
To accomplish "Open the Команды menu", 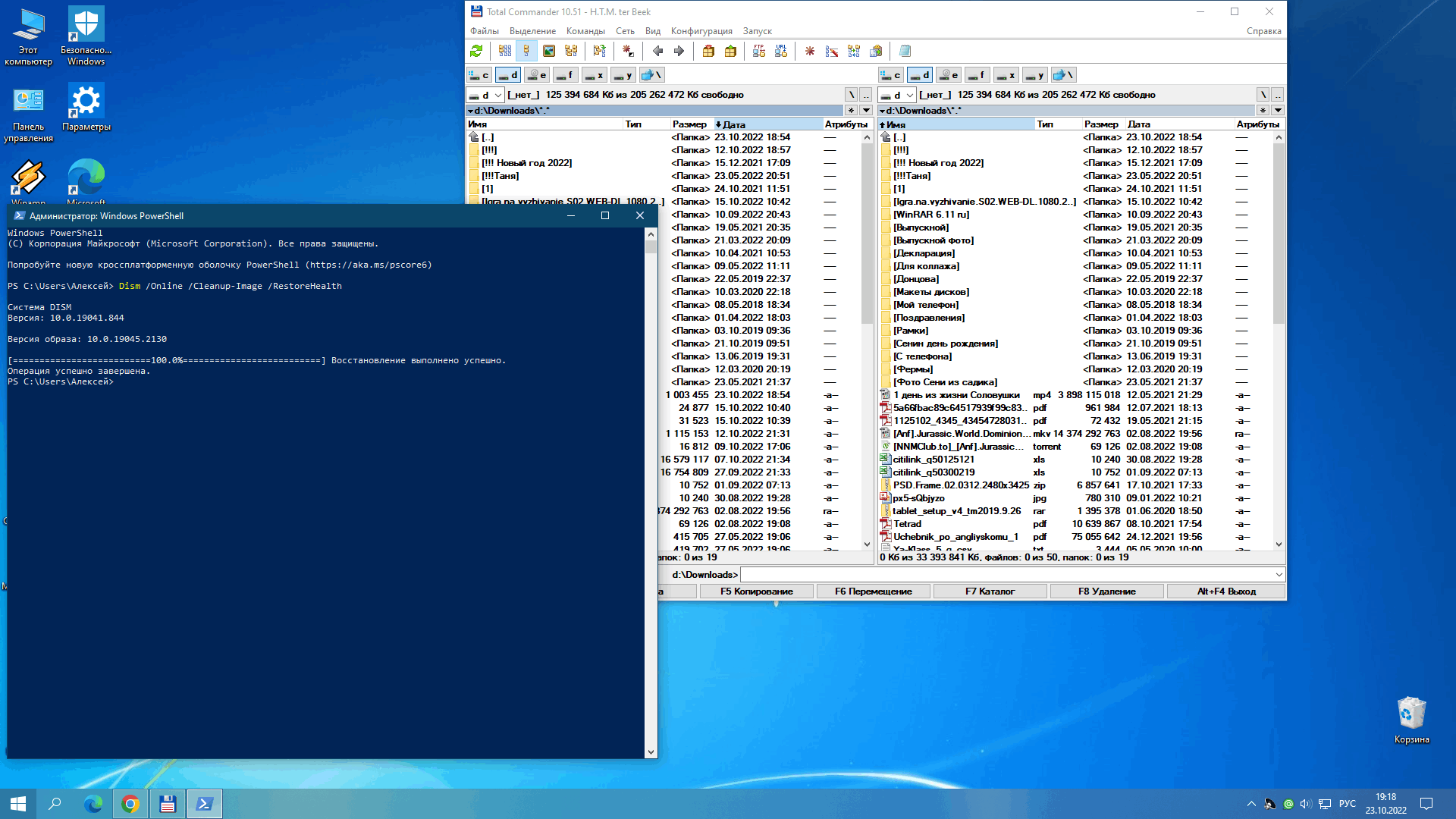I will coord(585,31).
